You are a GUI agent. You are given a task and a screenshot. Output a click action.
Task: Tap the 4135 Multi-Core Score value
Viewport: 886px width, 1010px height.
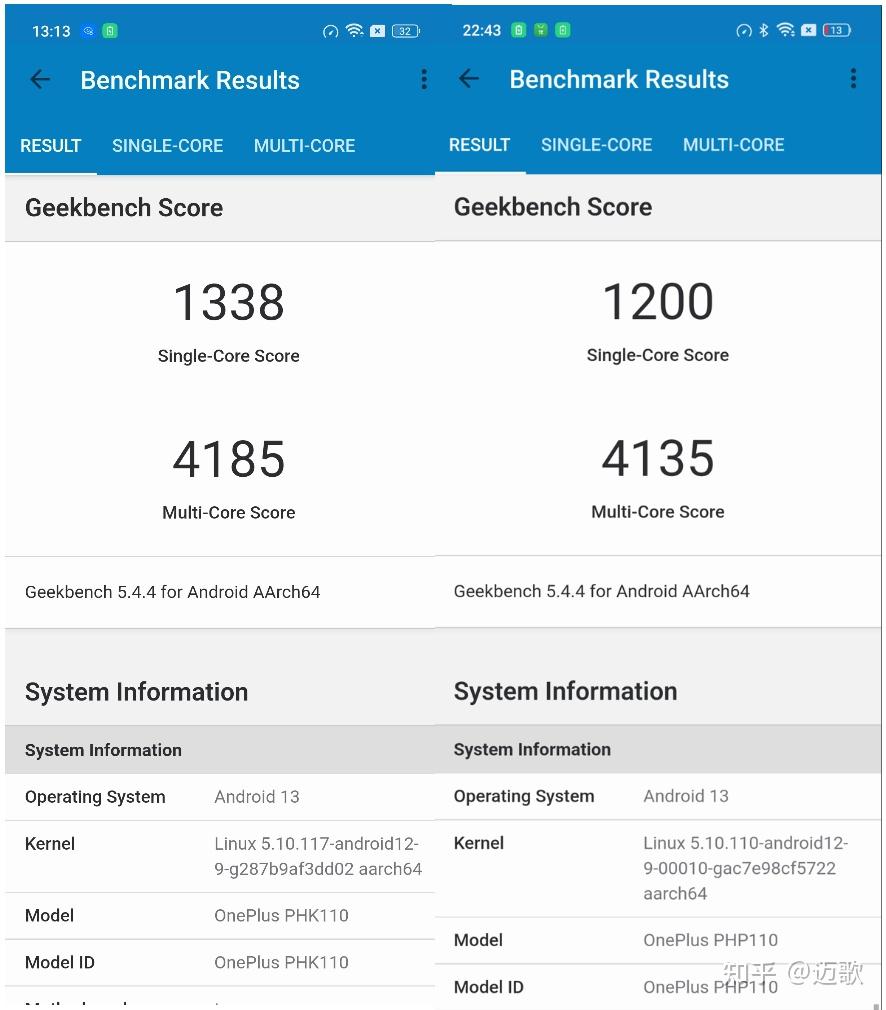click(658, 458)
